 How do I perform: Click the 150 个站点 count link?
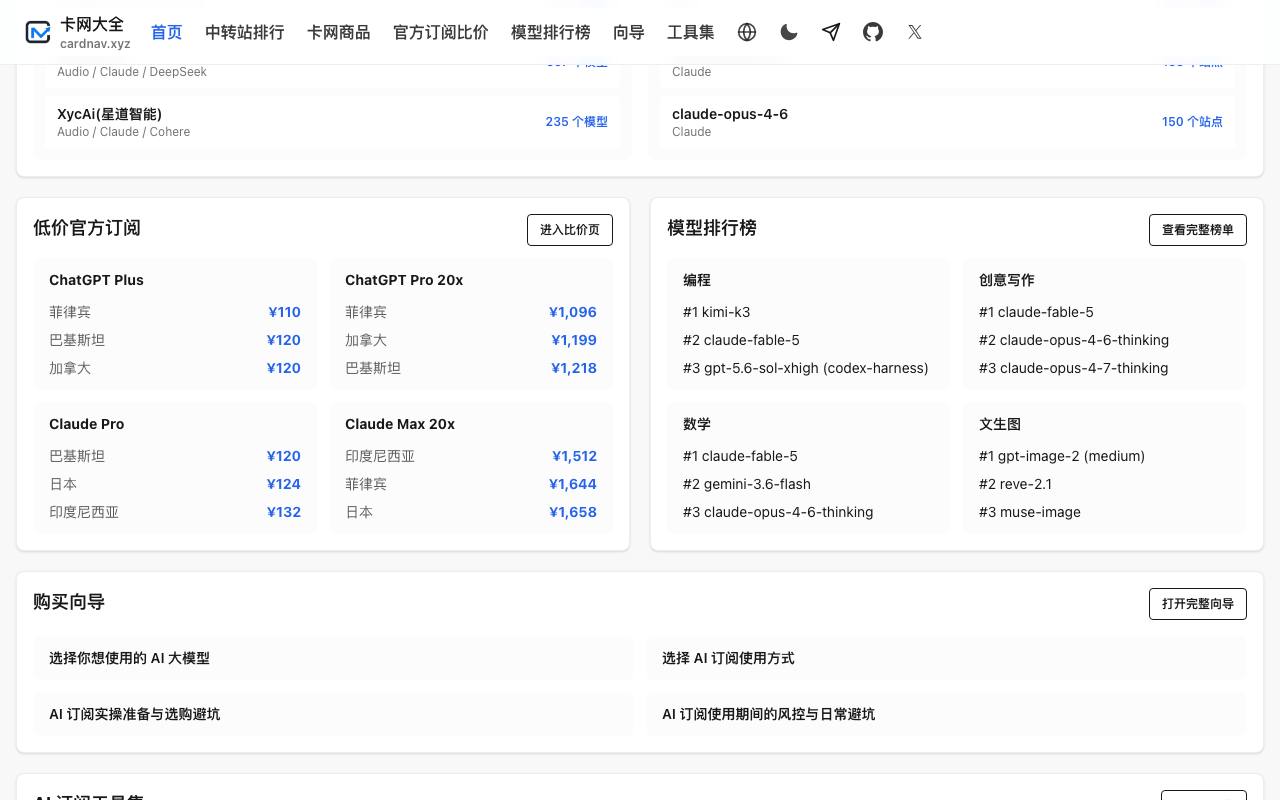(1192, 122)
